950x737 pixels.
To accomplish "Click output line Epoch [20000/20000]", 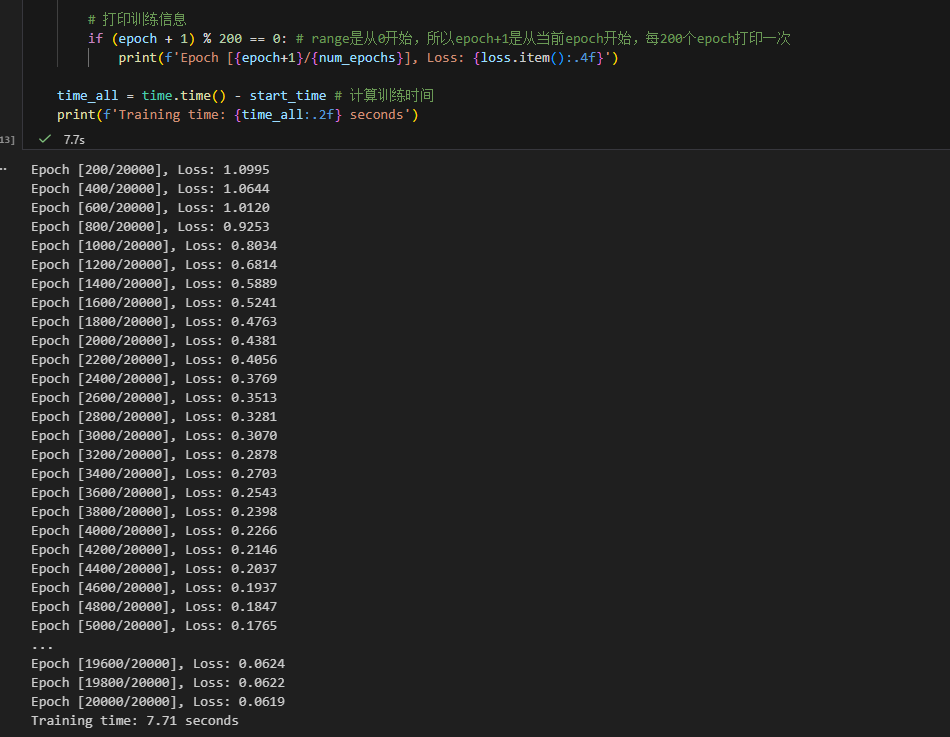I will tap(158, 701).
